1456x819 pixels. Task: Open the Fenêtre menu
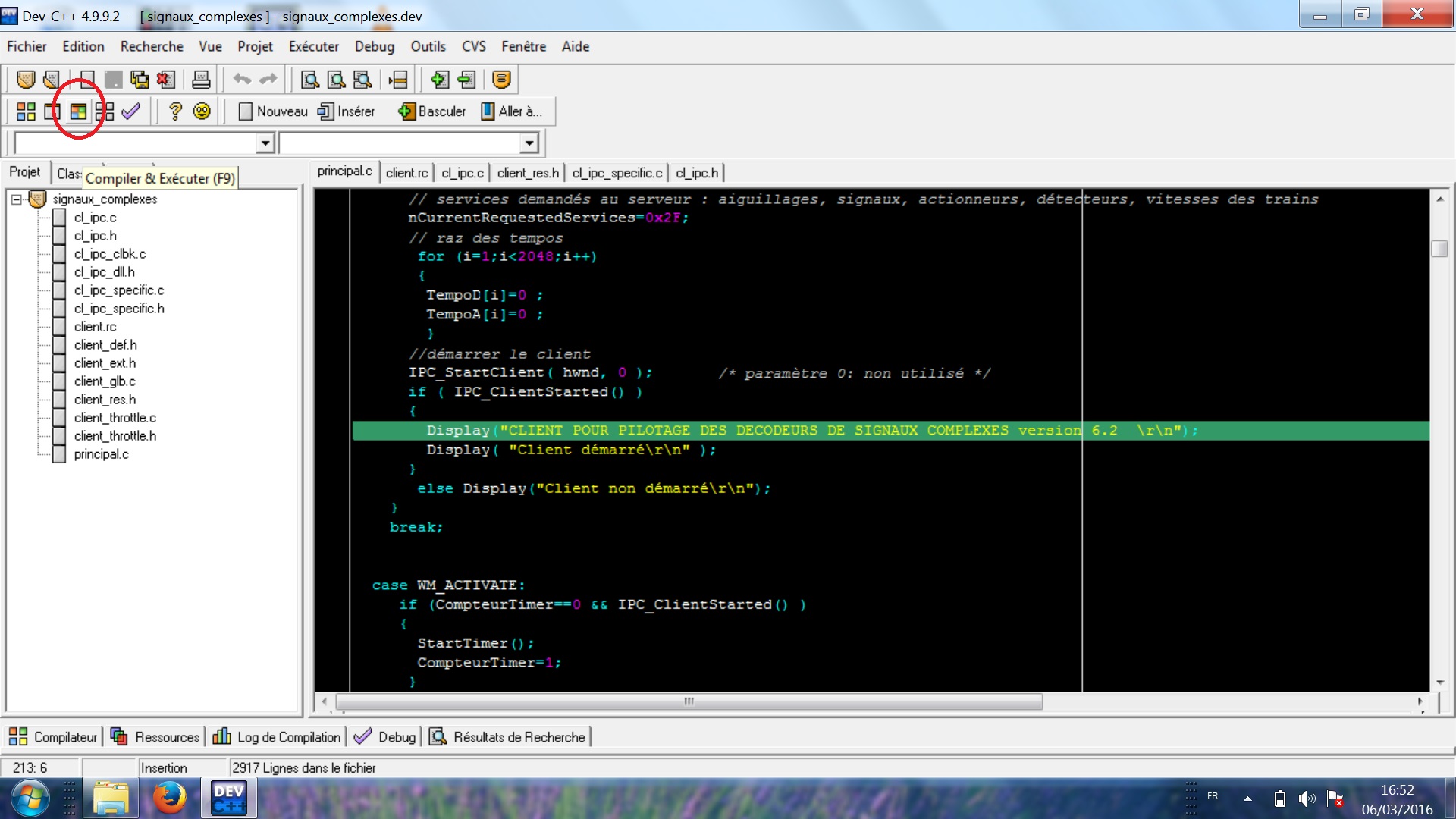(x=523, y=46)
